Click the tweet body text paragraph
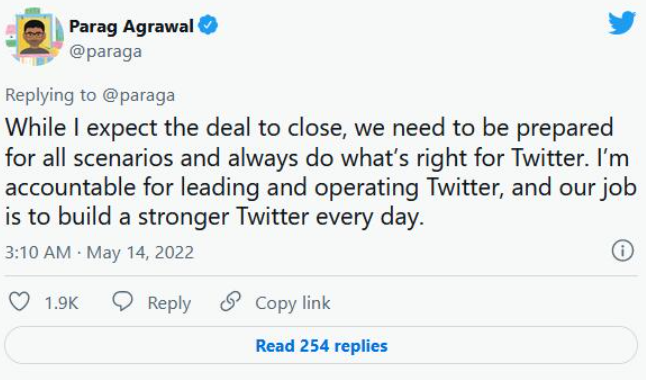 pos(321,172)
